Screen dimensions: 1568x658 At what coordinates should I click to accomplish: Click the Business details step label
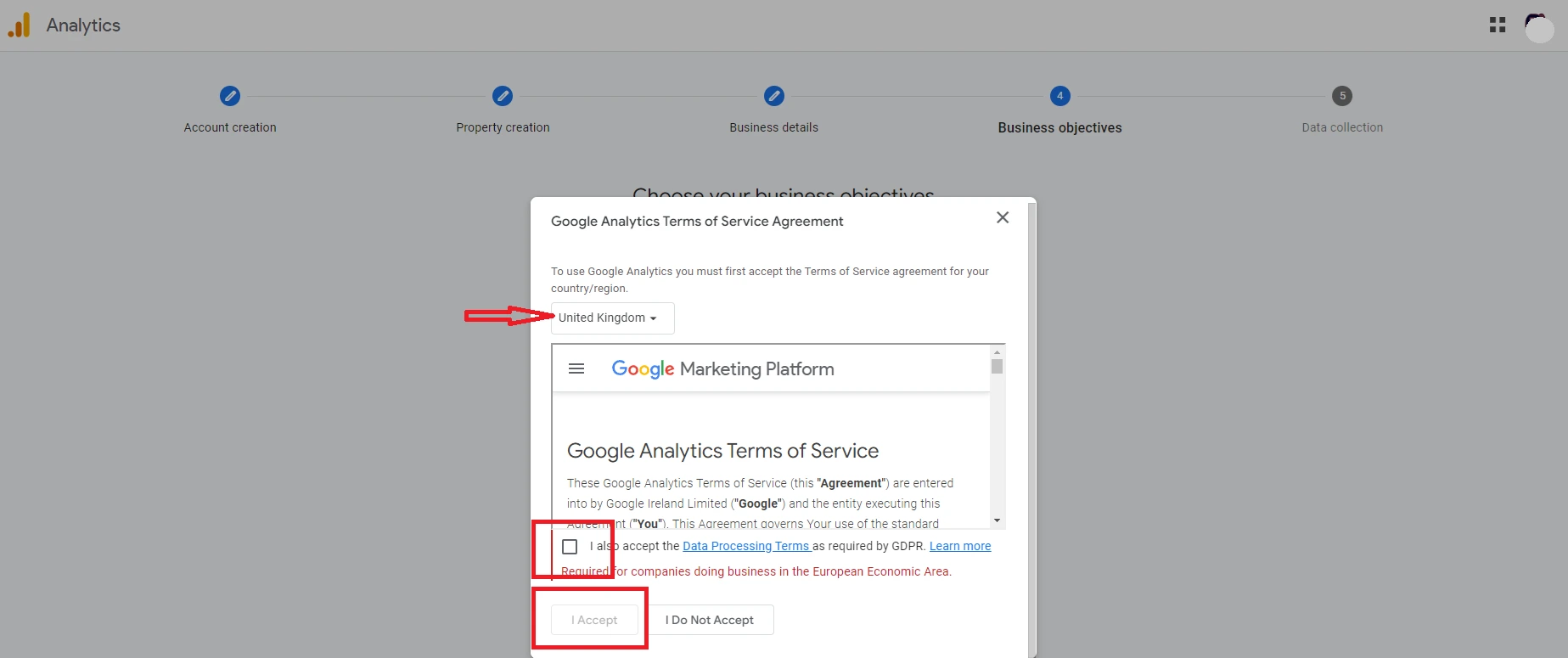pos(774,127)
